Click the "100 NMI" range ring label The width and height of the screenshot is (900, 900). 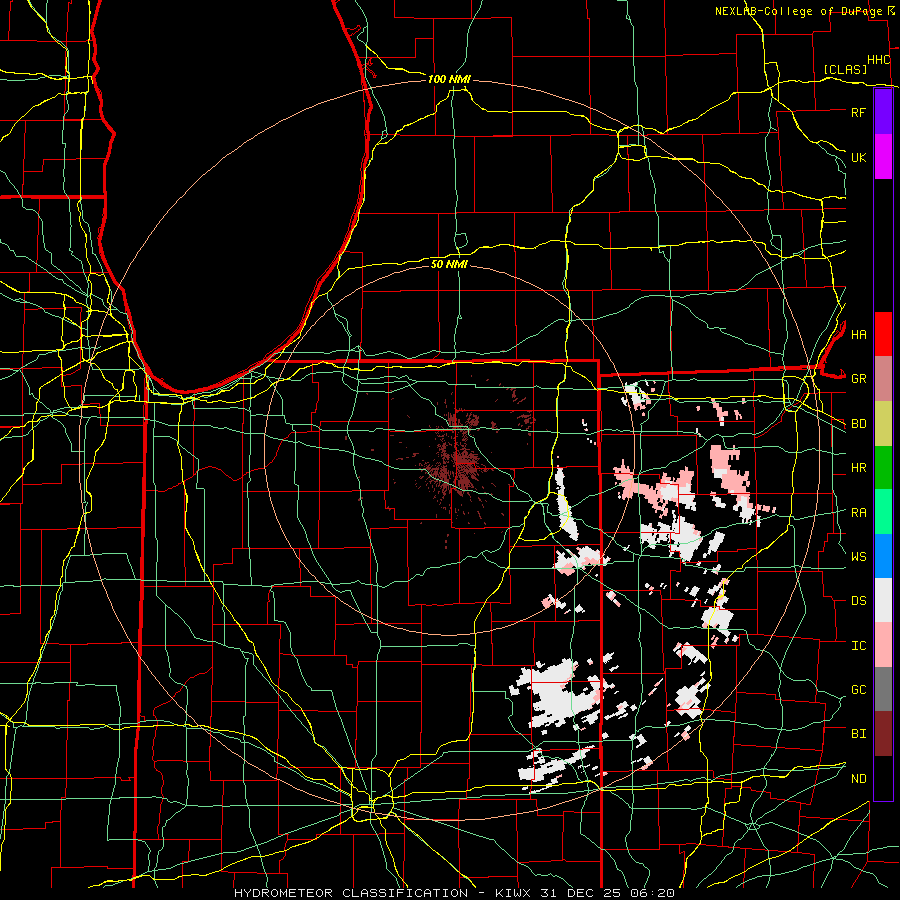(449, 79)
